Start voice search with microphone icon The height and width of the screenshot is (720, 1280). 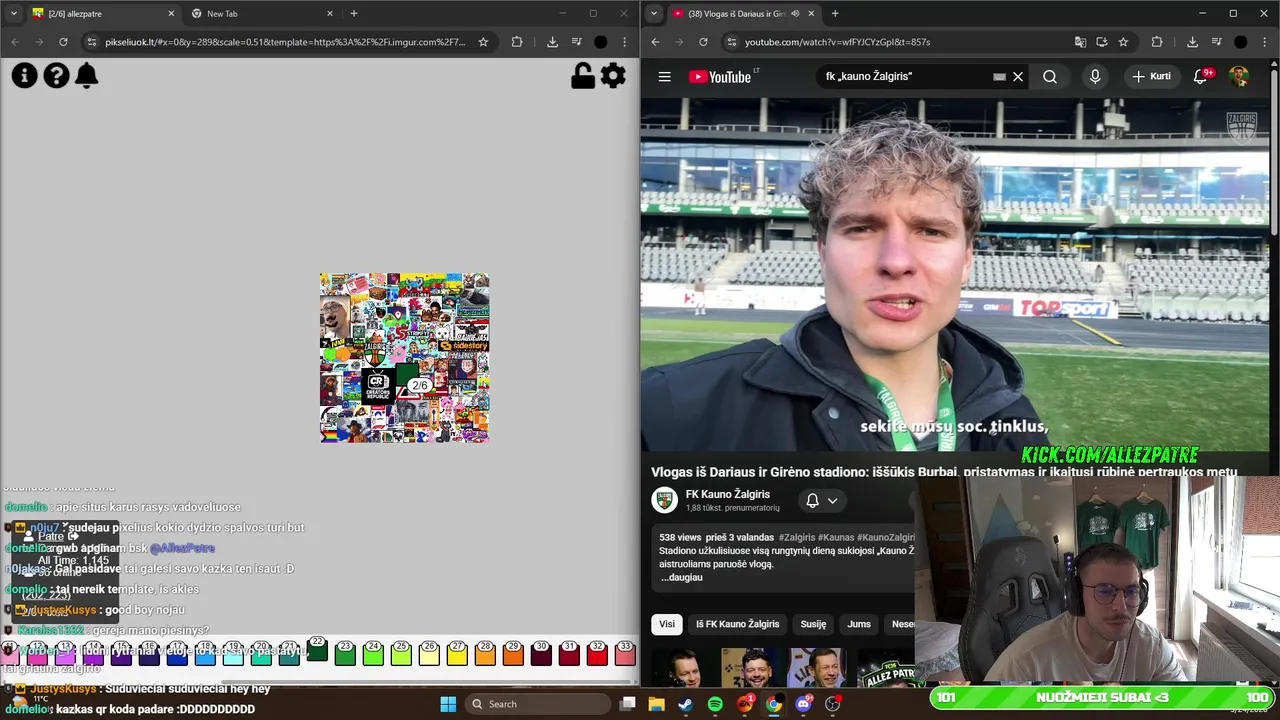click(x=1095, y=77)
